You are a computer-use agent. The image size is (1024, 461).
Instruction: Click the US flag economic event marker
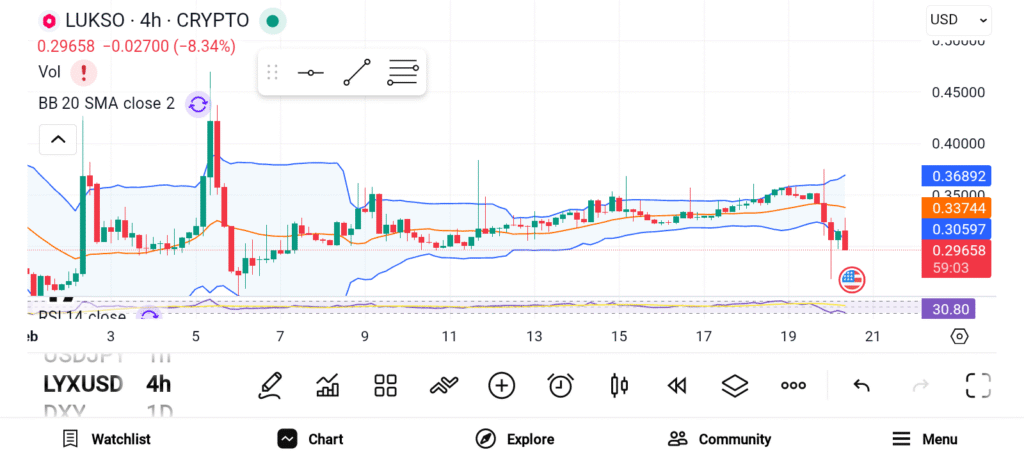click(852, 280)
